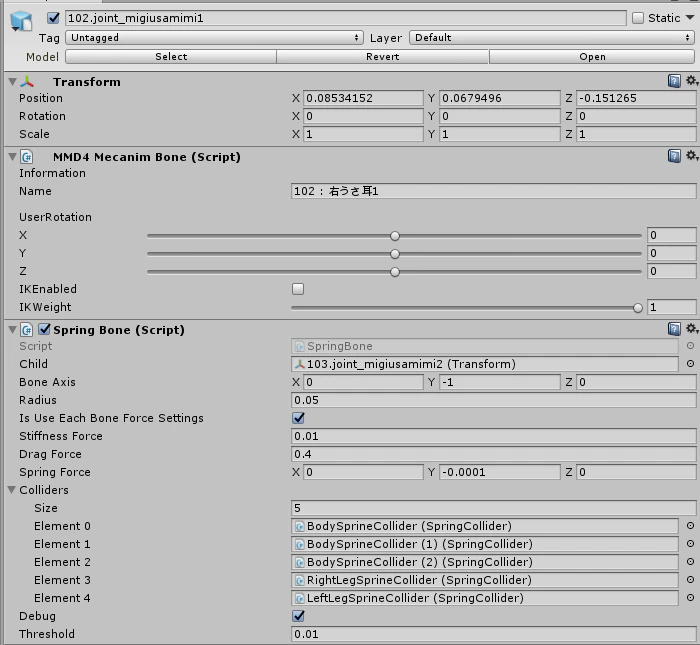This screenshot has height=645, width=700.
Task: Collapse the Transform component foldout
Action: 12,82
